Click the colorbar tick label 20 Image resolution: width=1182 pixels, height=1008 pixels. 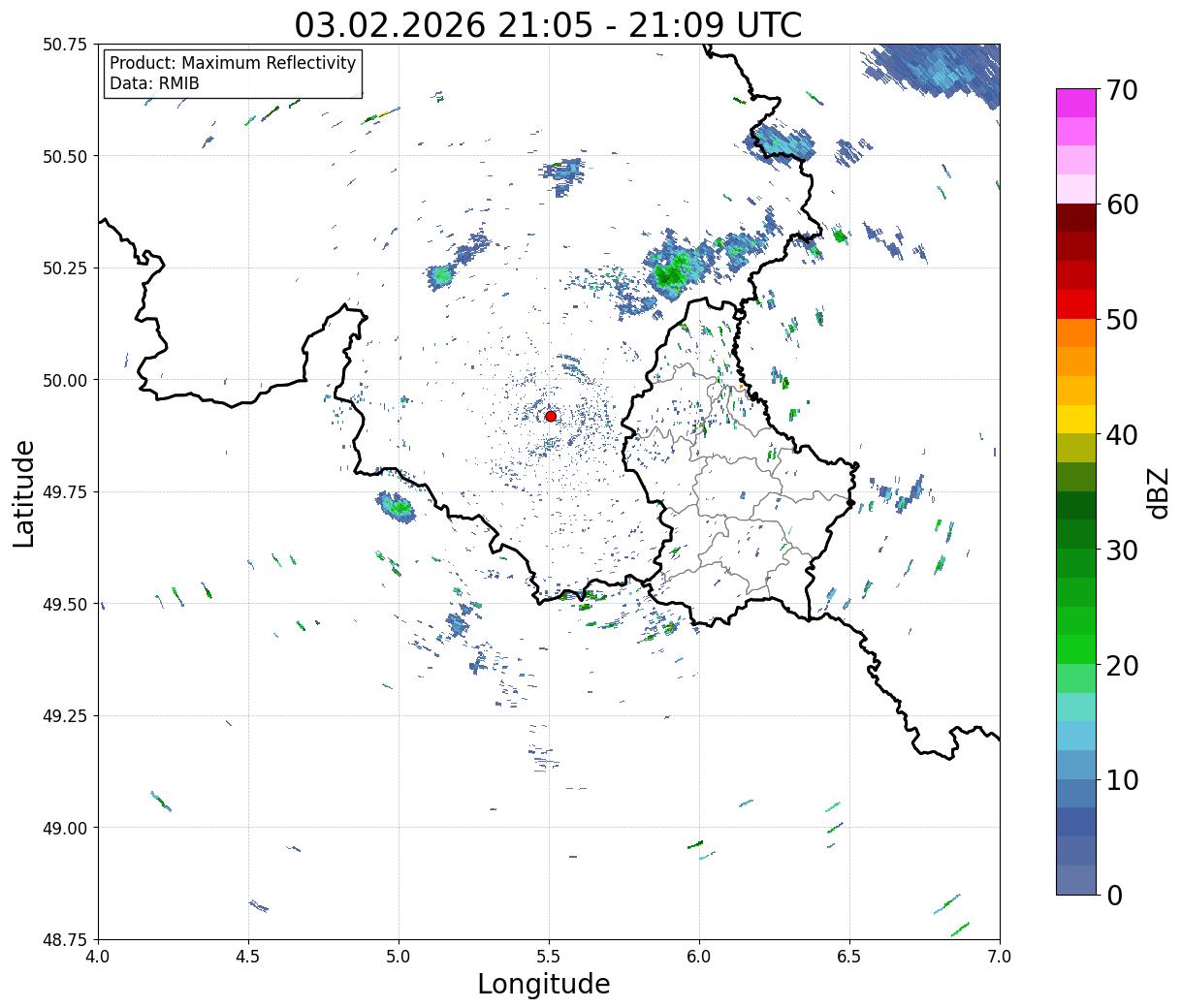pos(1122,665)
